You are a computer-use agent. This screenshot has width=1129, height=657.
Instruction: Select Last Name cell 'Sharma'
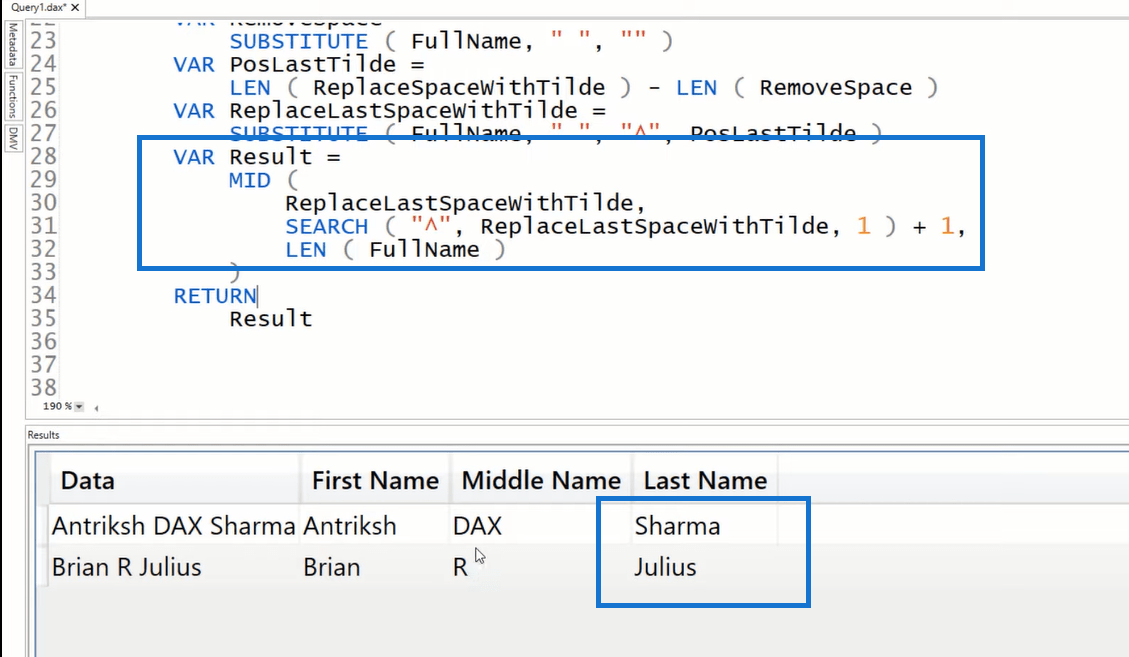[705, 526]
